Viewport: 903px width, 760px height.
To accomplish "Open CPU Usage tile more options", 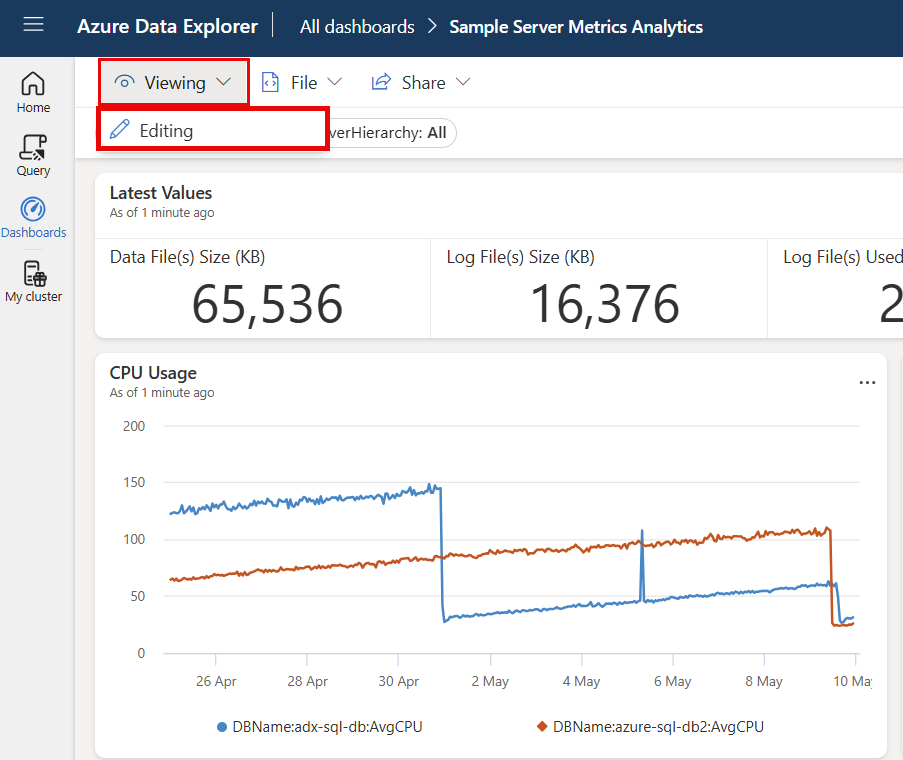I will tap(867, 382).
